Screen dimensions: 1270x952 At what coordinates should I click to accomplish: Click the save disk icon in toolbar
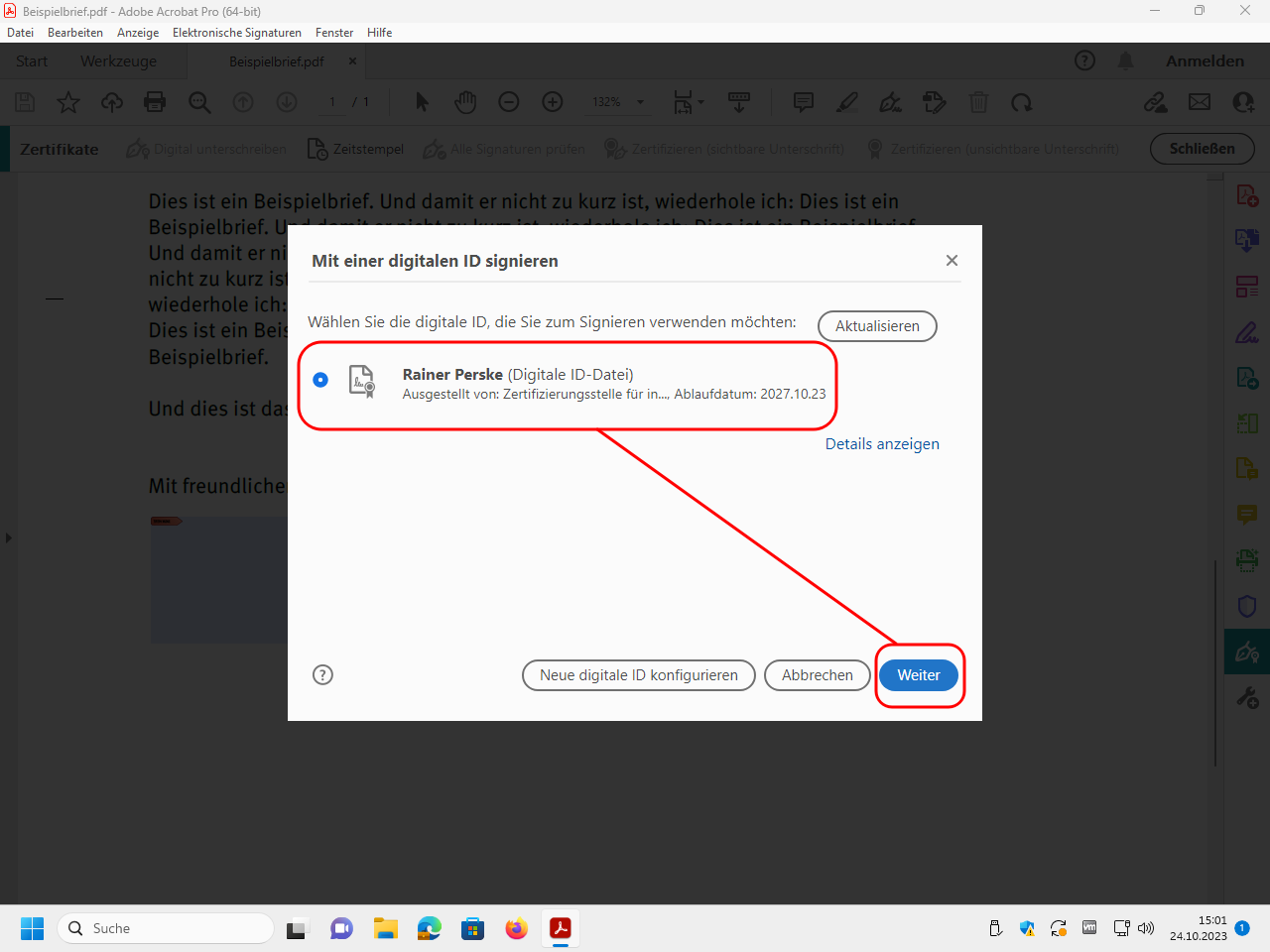click(x=25, y=102)
